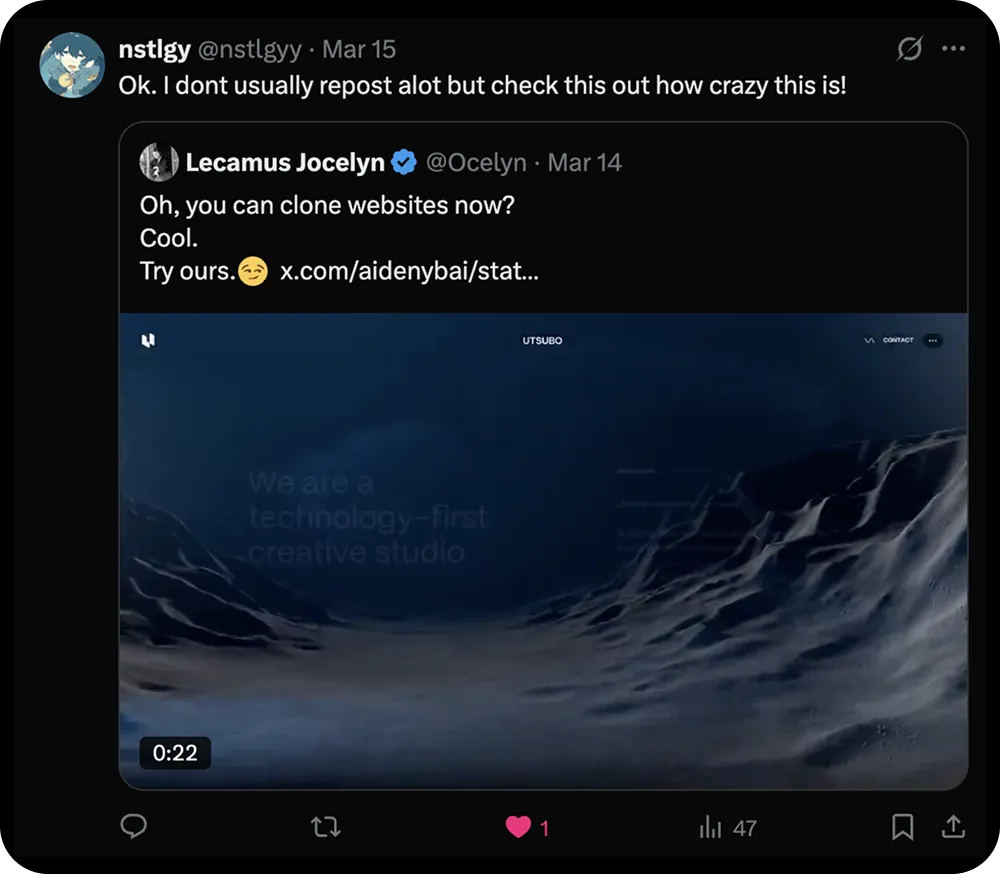Open nstlgy's profile avatar
1000x874 pixels.
click(72, 65)
